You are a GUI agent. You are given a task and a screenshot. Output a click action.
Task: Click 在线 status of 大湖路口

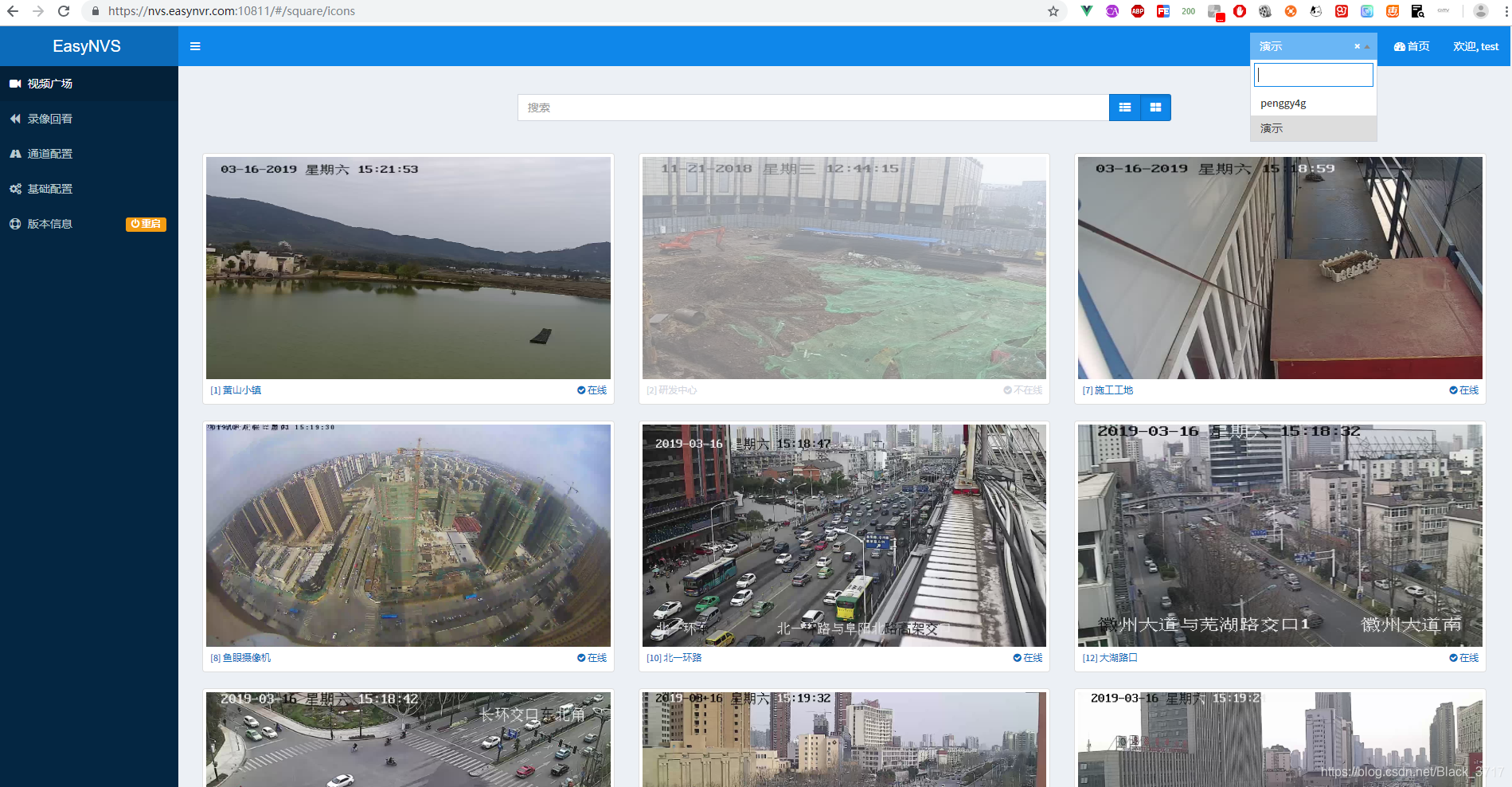pyautogui.click(x=1463, y=658)
